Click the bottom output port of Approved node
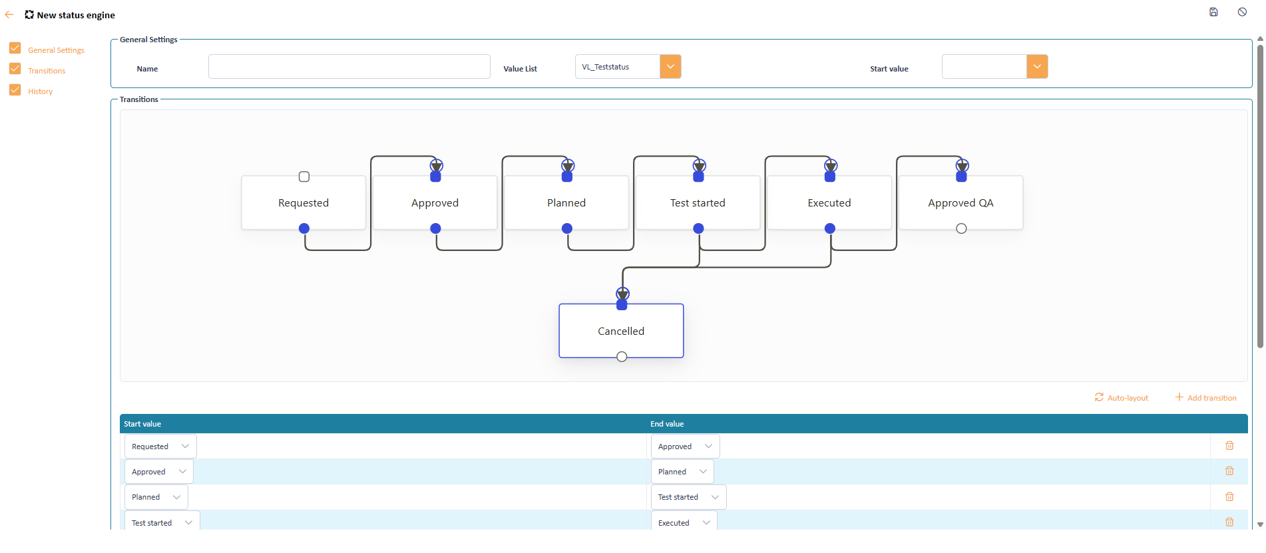 pos(435,228)
